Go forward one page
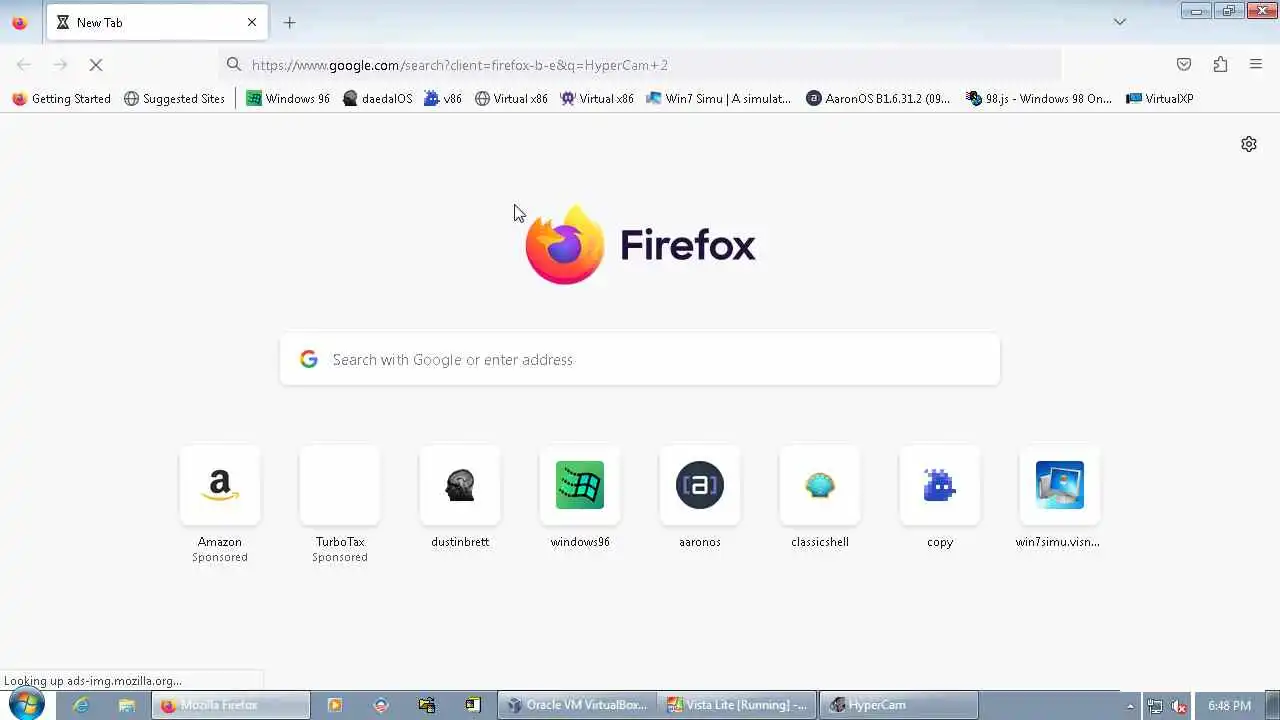This screenshot has height=720, width=1280. pos(60,65)
